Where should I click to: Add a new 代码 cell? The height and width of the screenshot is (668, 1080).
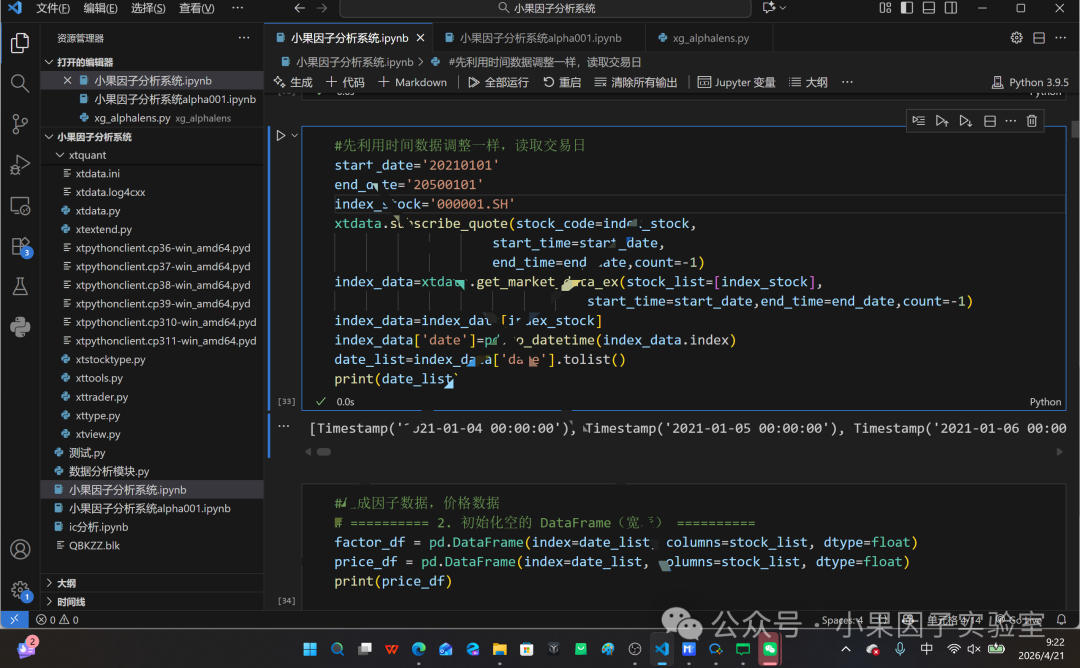point(345,82)
